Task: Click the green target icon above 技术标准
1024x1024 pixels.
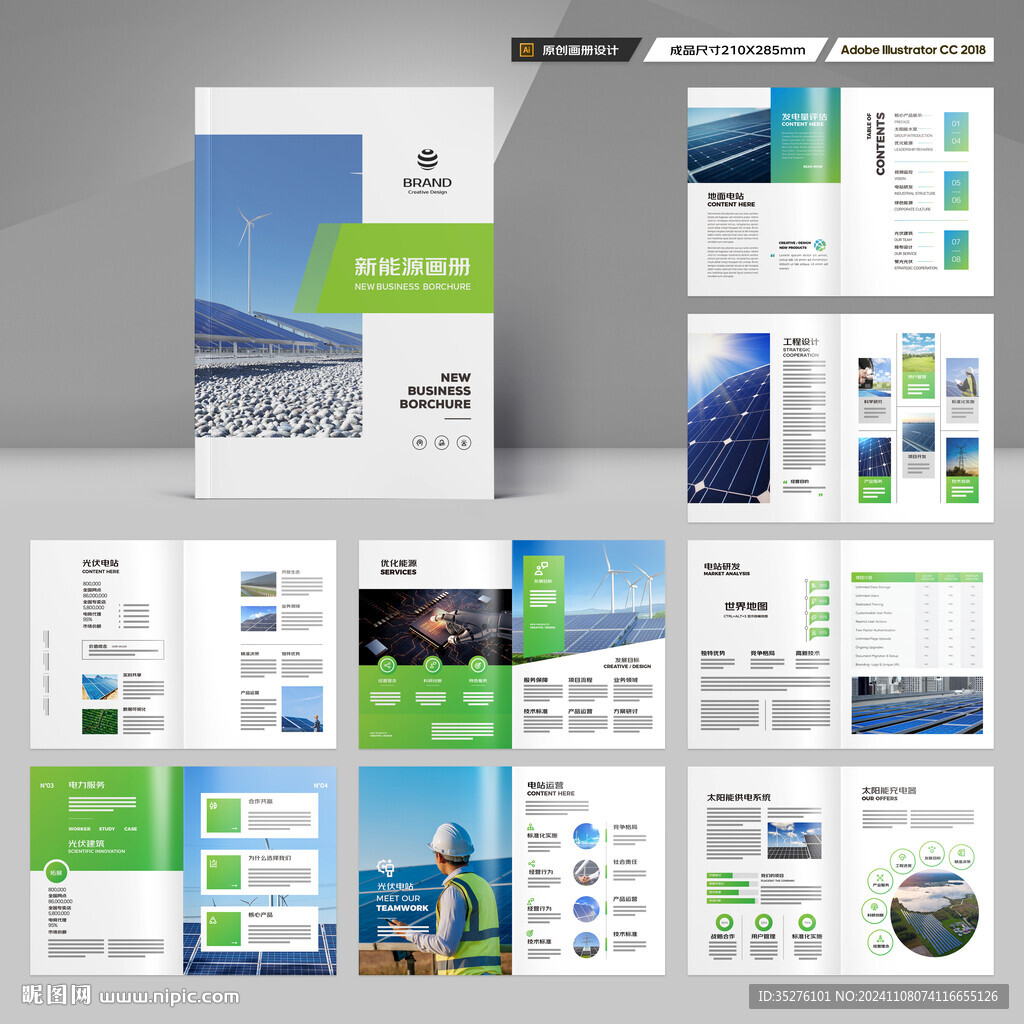Action: pos(530,933)
